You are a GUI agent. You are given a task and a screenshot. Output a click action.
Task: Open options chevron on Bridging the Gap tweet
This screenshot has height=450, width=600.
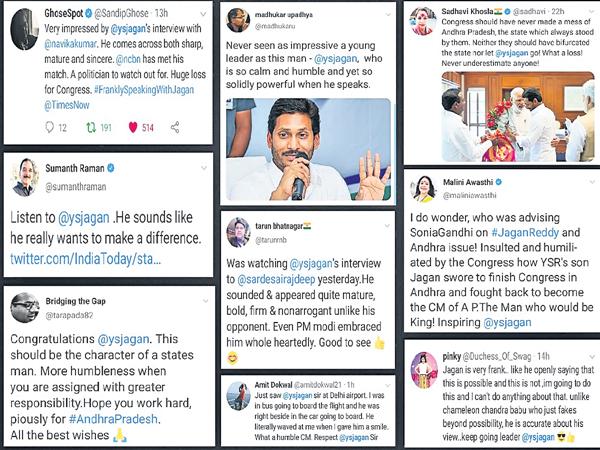click(206, 301)
